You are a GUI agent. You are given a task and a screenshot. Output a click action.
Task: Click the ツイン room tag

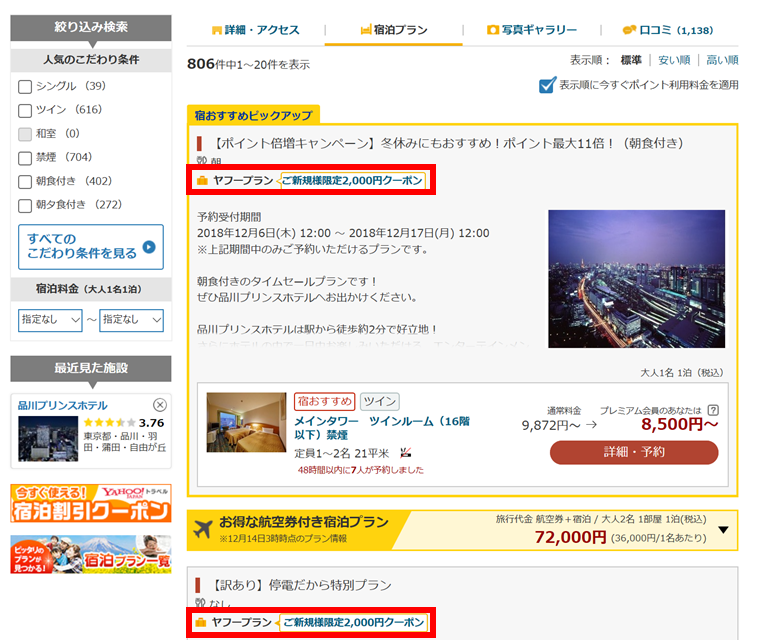(380, 401)
